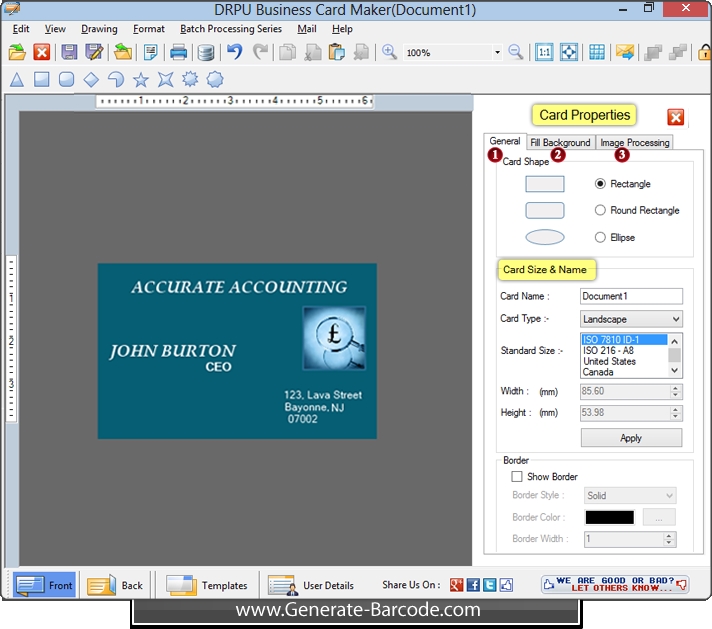Open the Format menu
The width and height of the screenshot is (712, 629).
point(148,29)
